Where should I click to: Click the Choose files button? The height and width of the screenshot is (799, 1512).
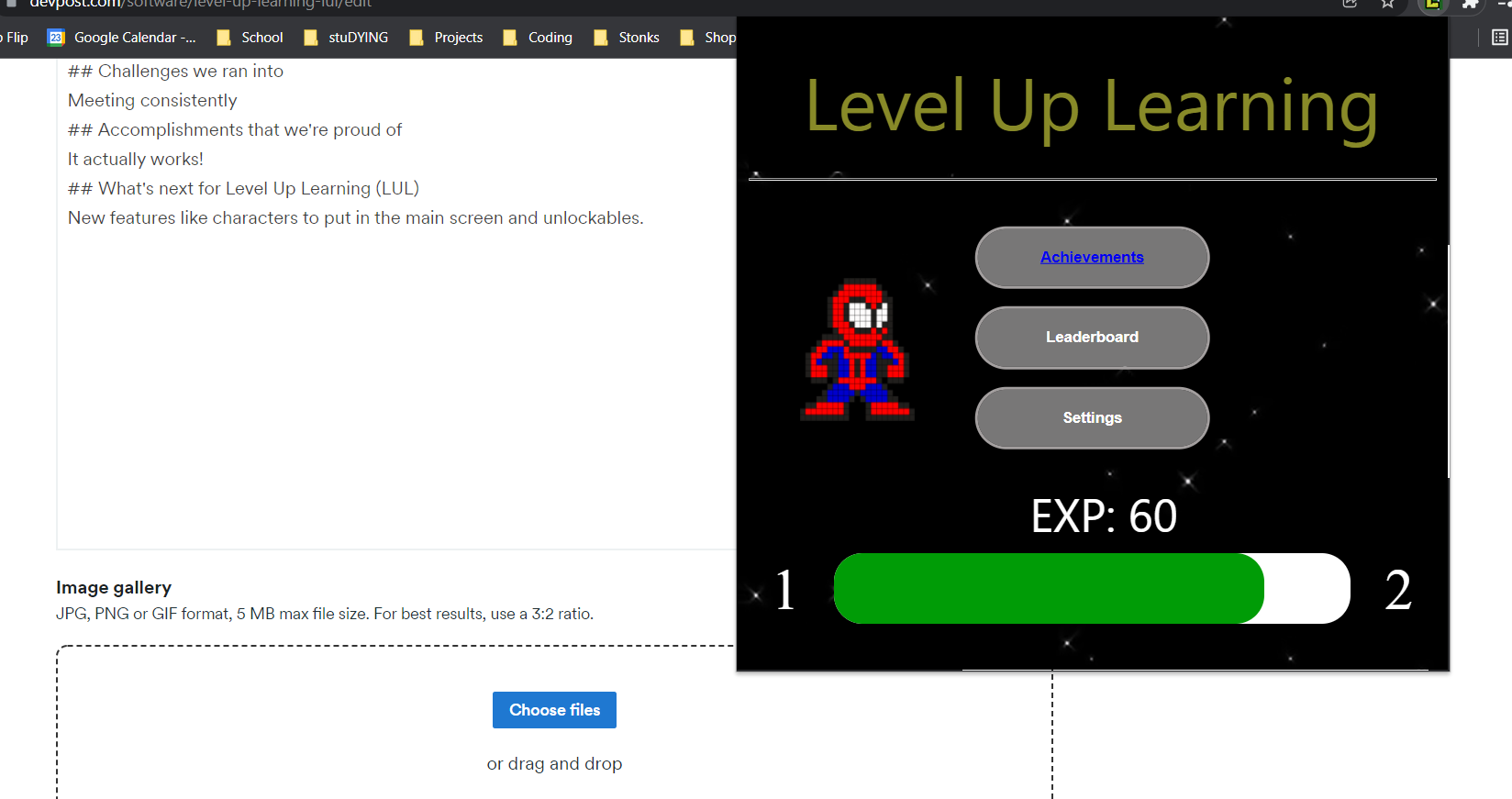[554, 710]
